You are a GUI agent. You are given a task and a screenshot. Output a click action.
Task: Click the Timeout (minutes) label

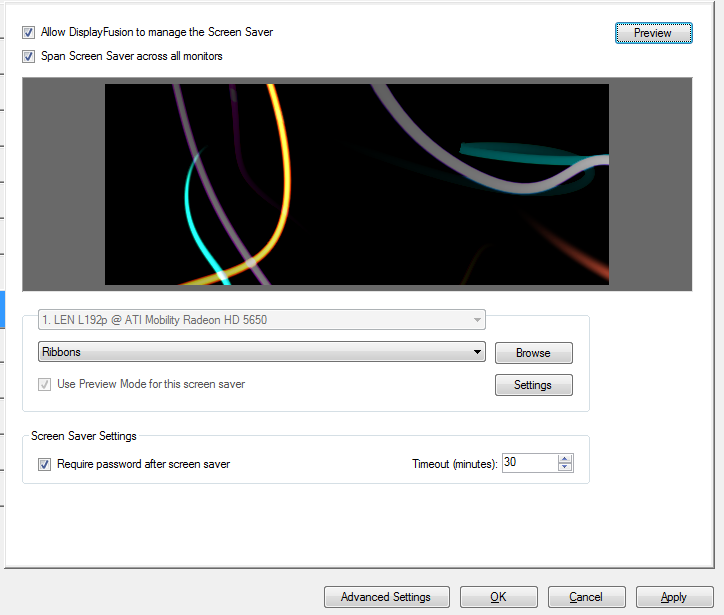coord(454,464)
